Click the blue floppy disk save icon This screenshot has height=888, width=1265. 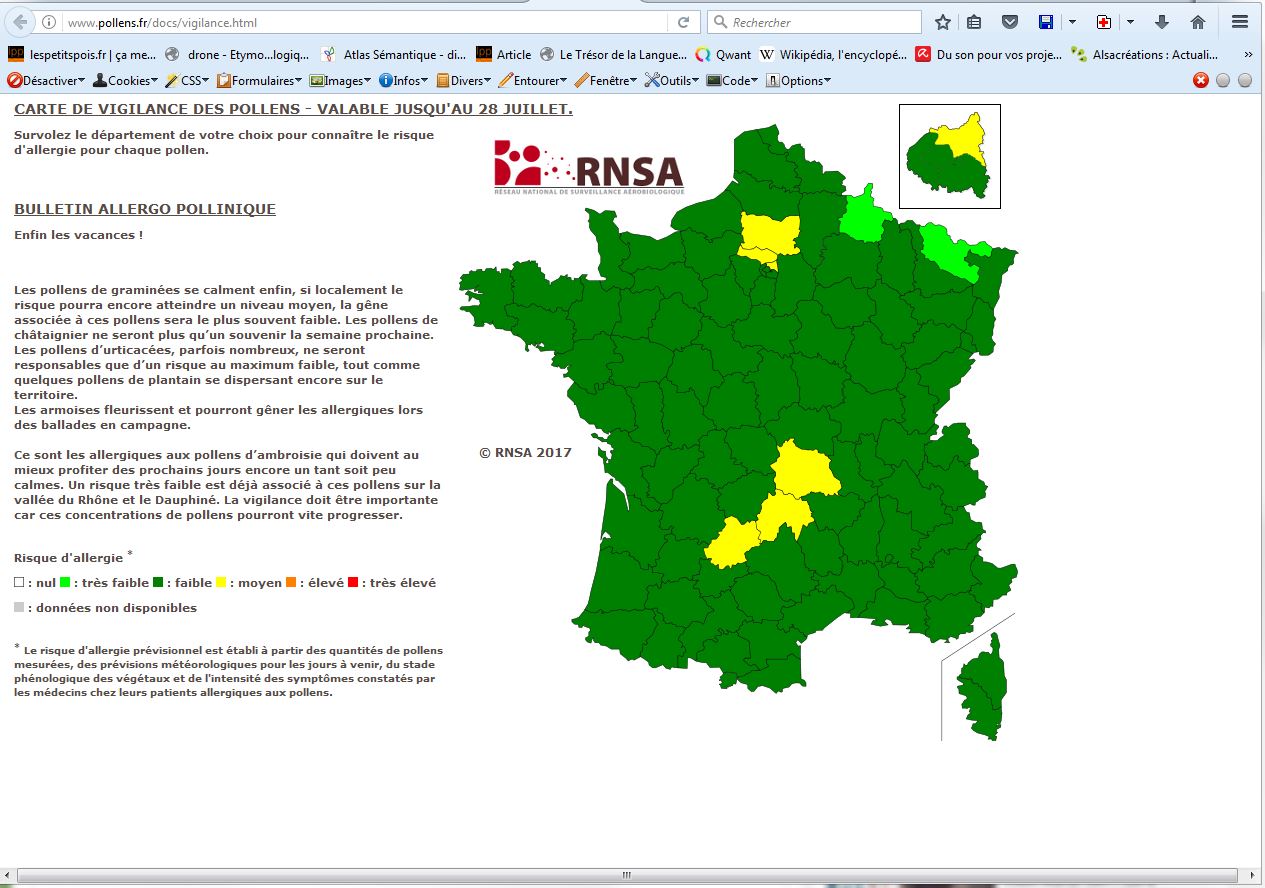(1046, 22)
